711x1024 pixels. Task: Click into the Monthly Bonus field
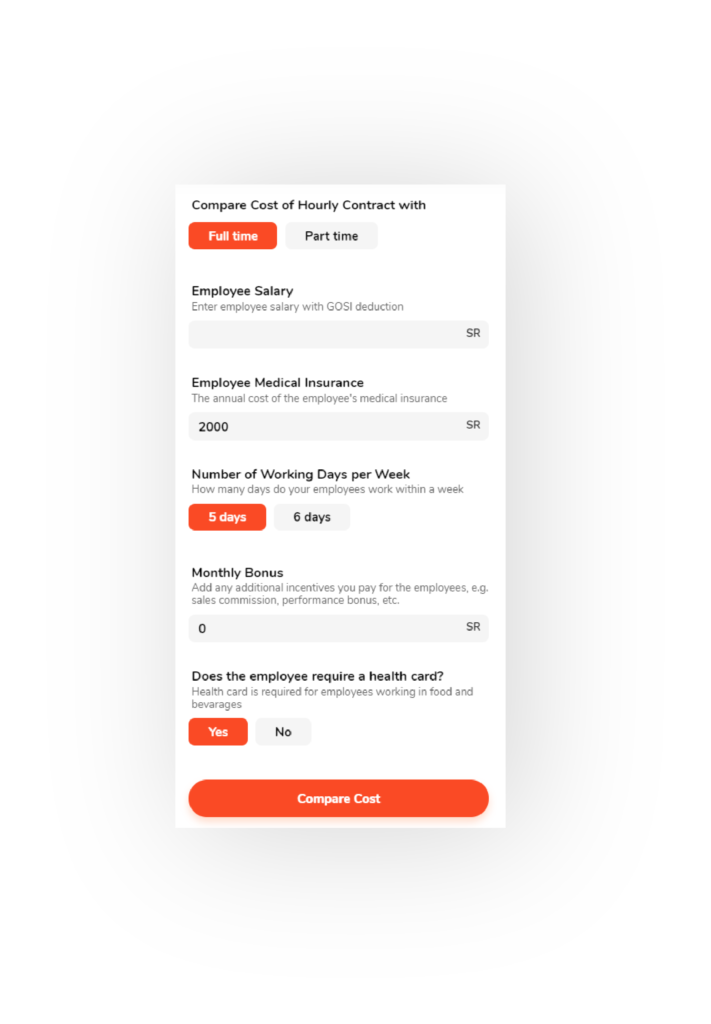338,628
